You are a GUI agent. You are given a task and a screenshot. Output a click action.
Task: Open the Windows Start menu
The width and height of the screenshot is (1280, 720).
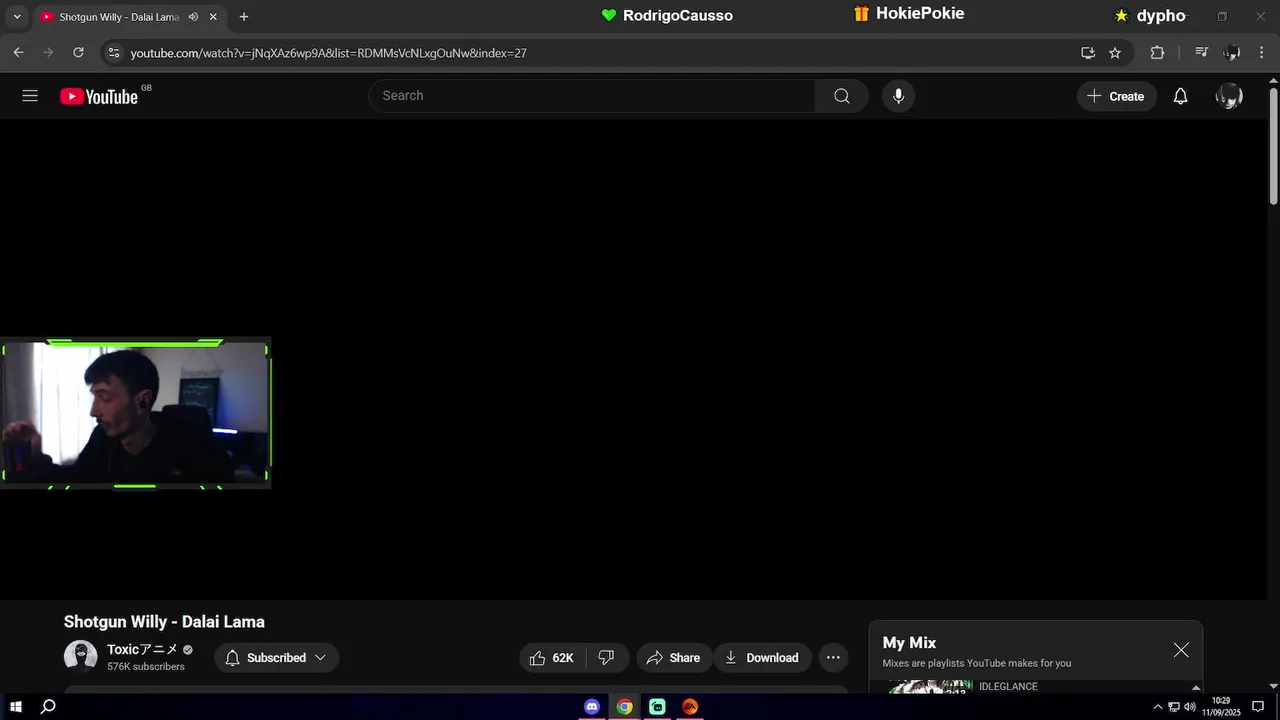(x=16, y=707)
